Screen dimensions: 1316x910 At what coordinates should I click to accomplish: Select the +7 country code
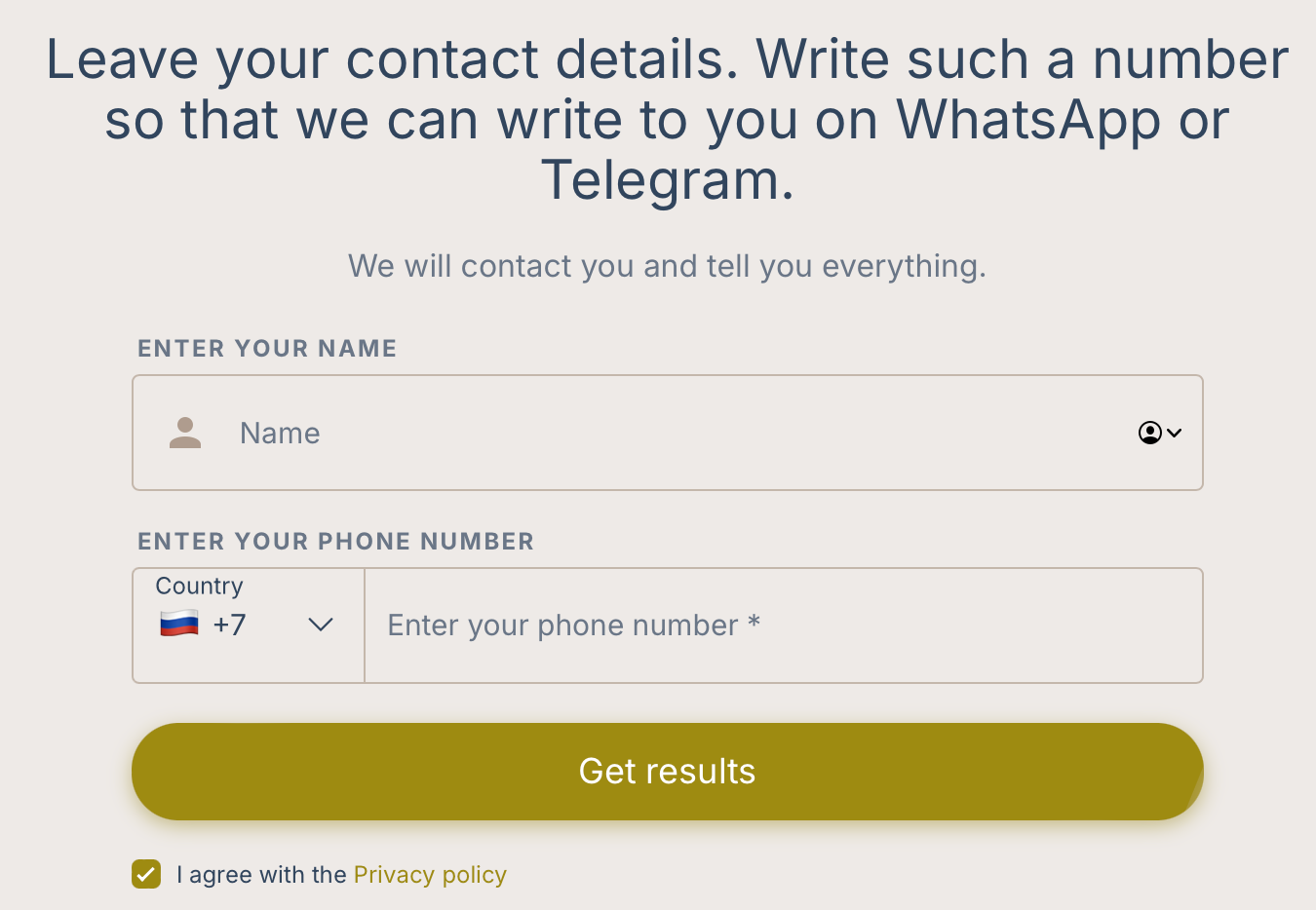pos(230,625)
